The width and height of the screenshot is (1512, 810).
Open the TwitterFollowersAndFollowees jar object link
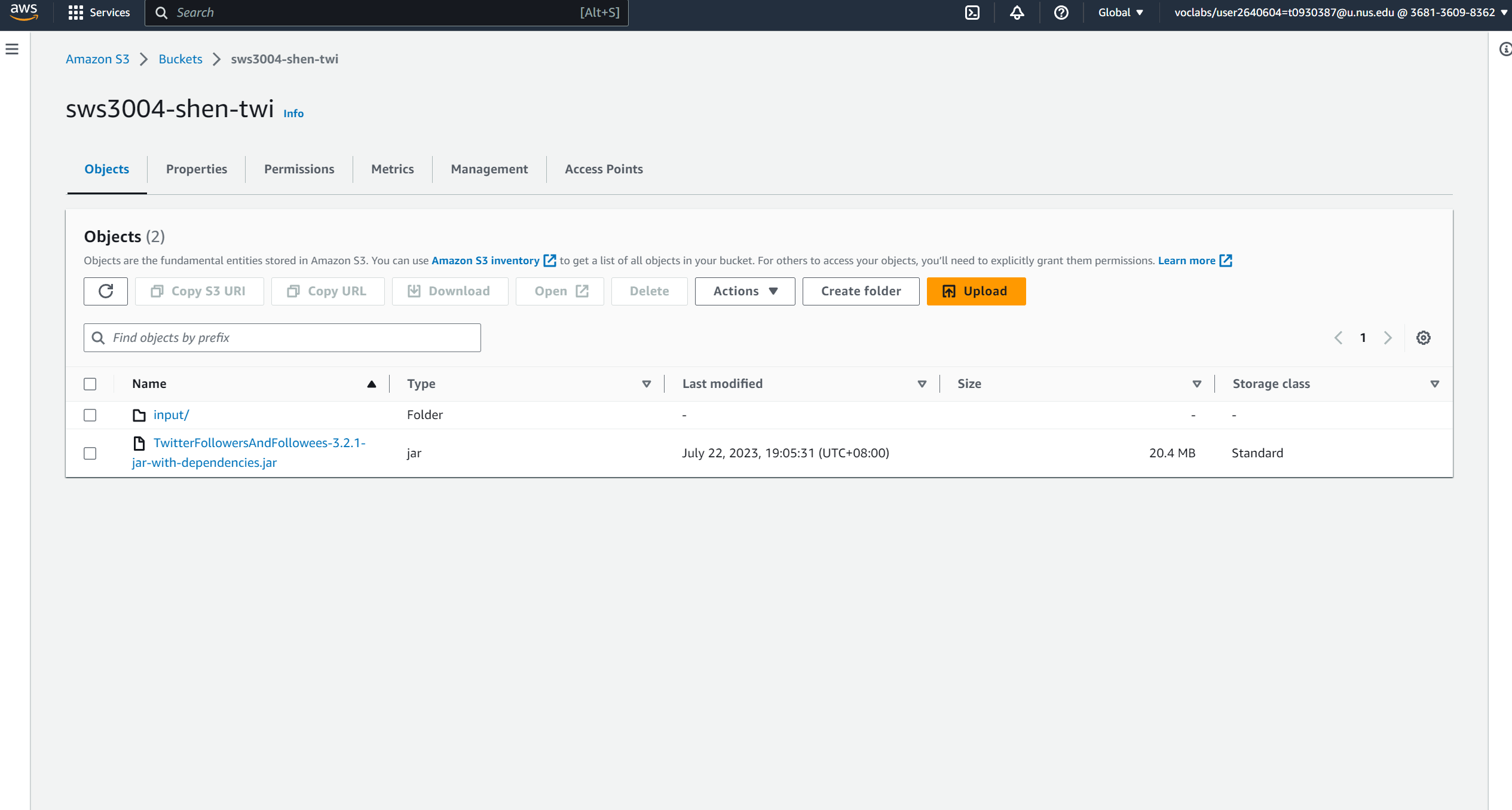coord(249,453)
